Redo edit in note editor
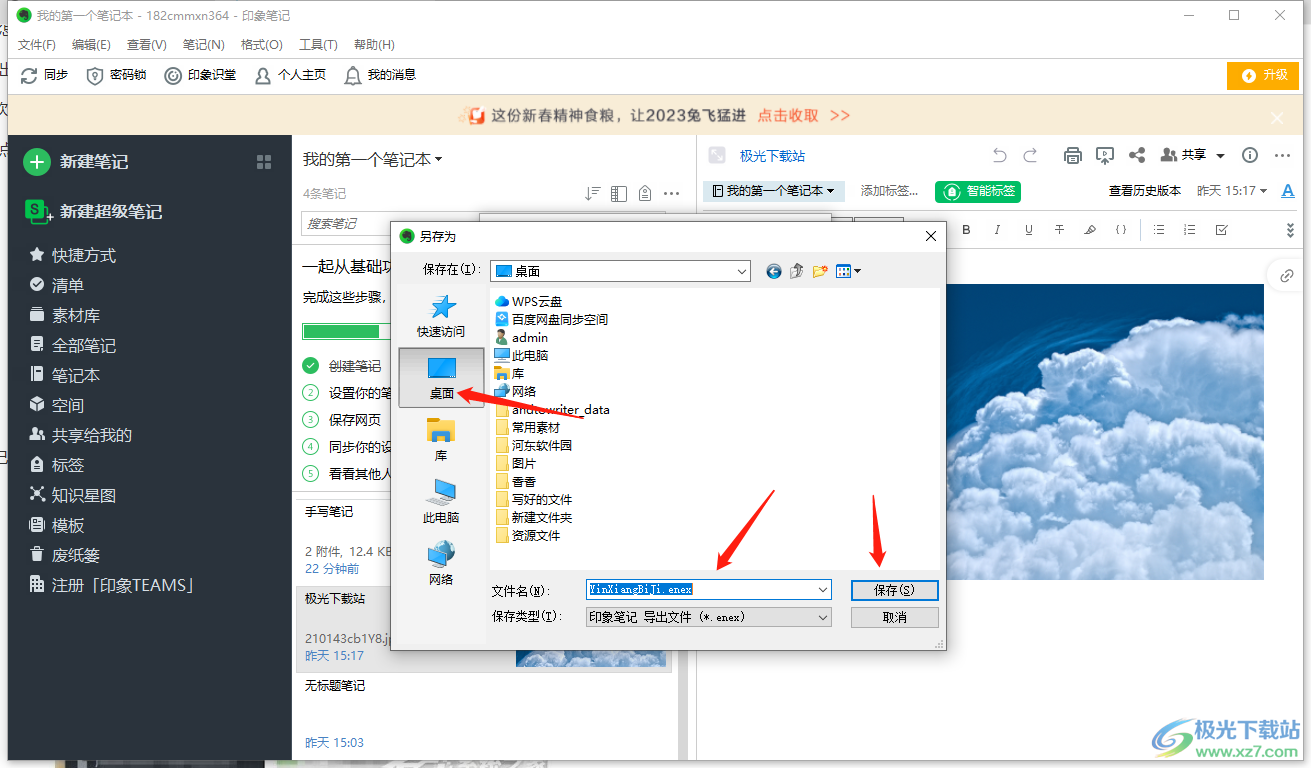 [x=1030, y=155]
